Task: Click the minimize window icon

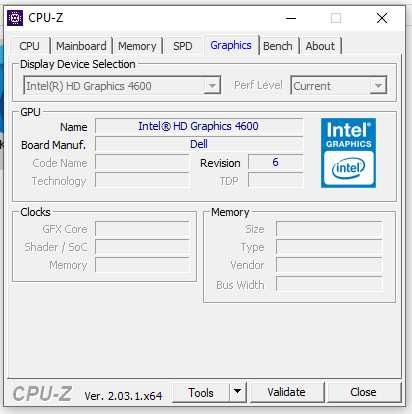Action: pos(291,18)
